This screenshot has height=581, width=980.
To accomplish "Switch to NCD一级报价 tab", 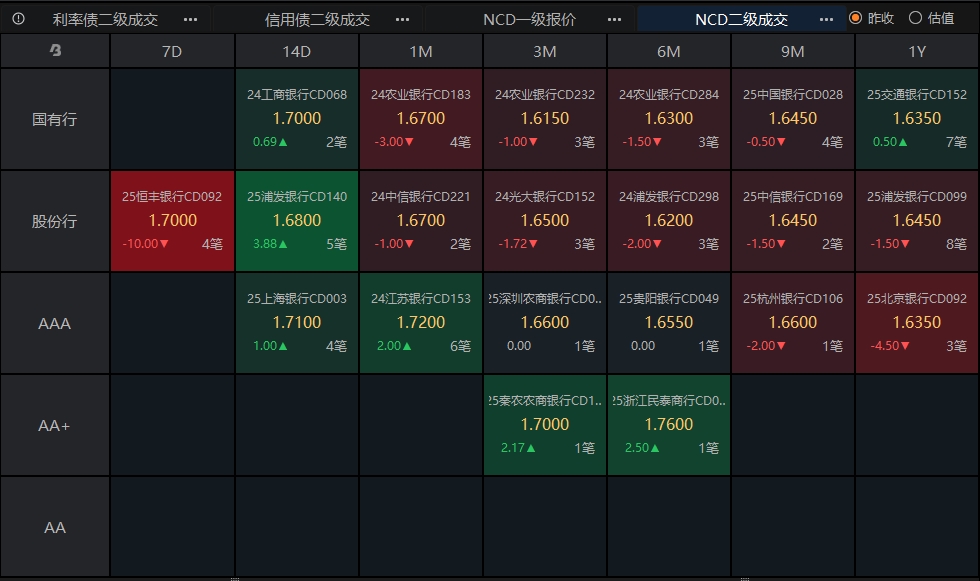I will pos(529,19).
